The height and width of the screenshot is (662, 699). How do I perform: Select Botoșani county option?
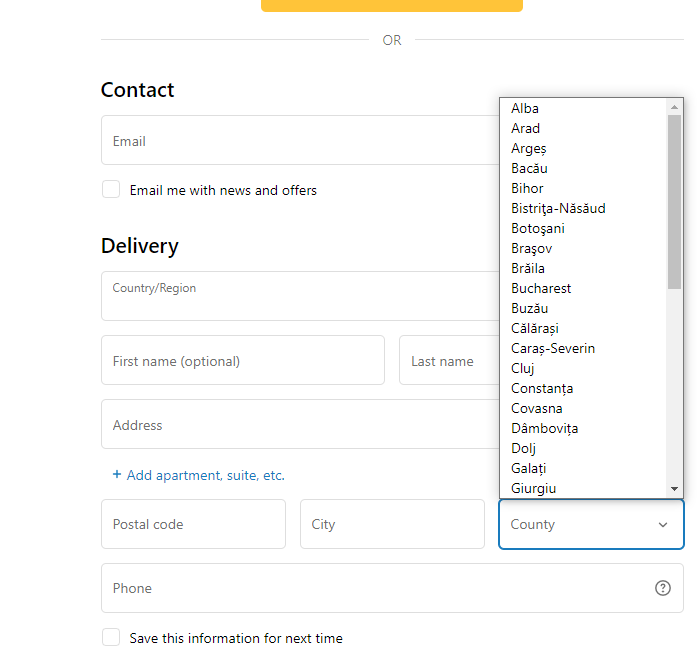[x=583, y=229]
